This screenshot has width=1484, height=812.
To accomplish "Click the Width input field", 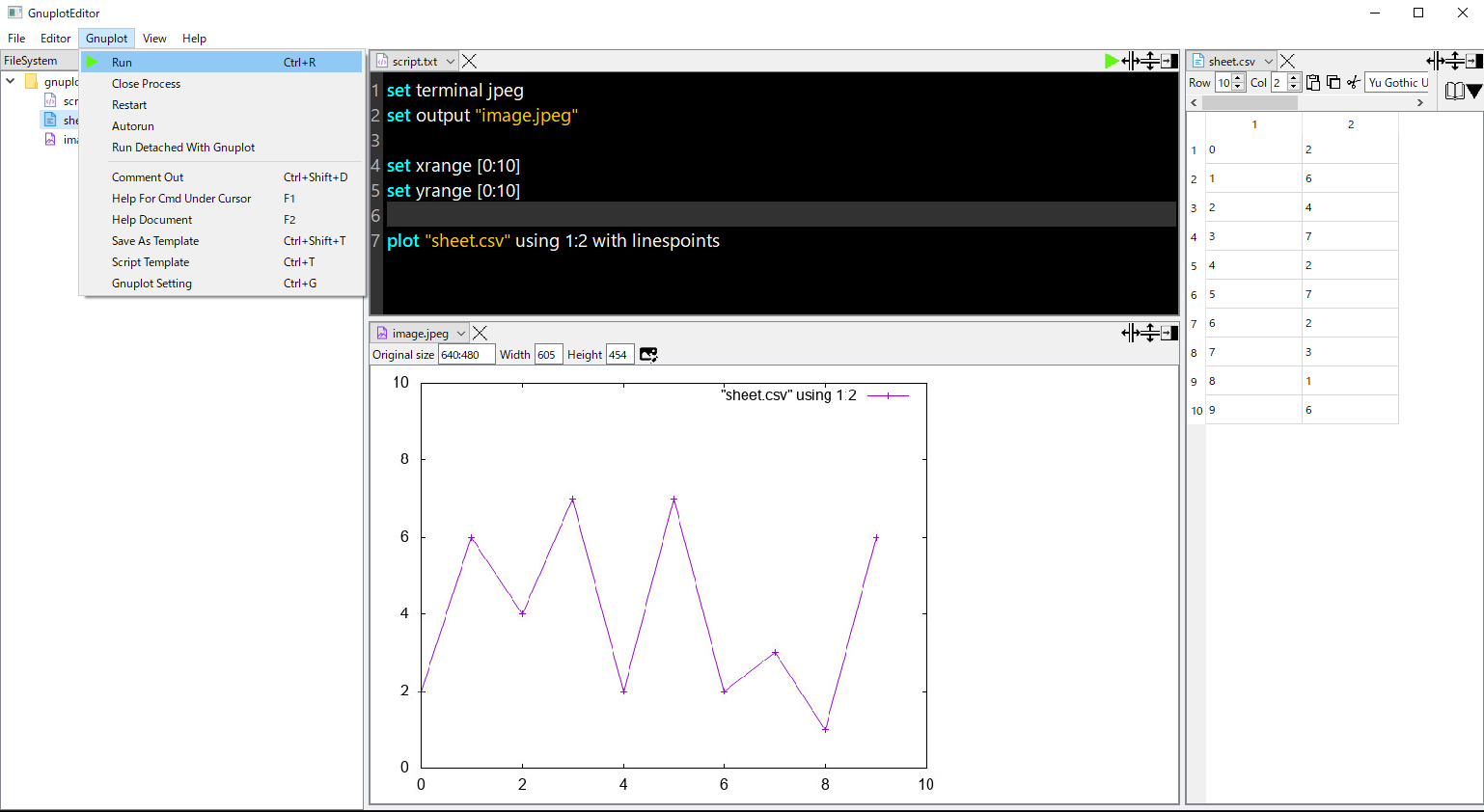I will [x=549, y=355].
